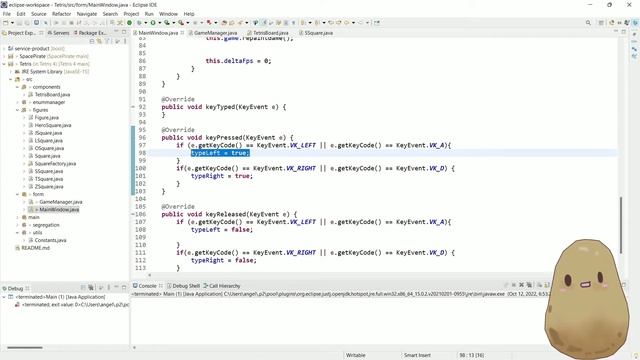Click the green Debug bug icon
640x360 pixels.
point(139,23)
